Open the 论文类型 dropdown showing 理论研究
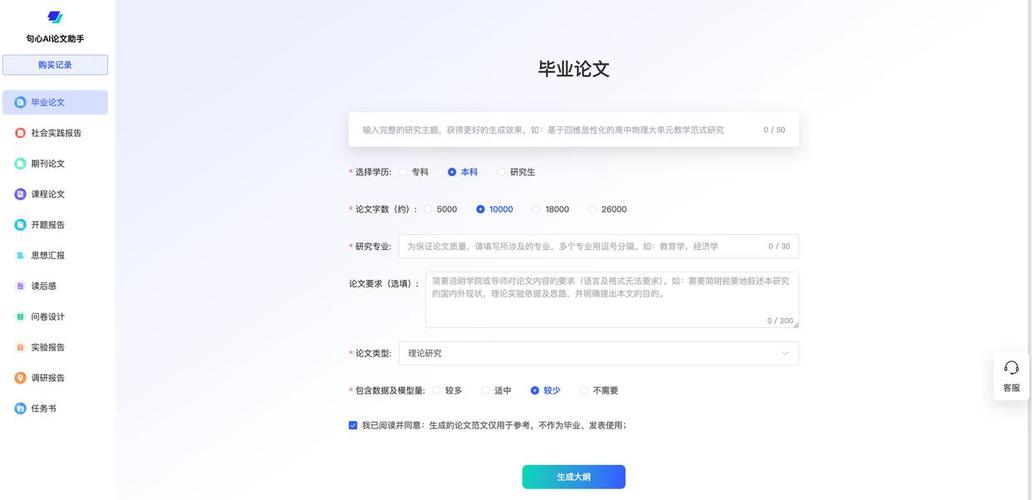Viewport: 1032px width, 500px height. coord(599,353)
